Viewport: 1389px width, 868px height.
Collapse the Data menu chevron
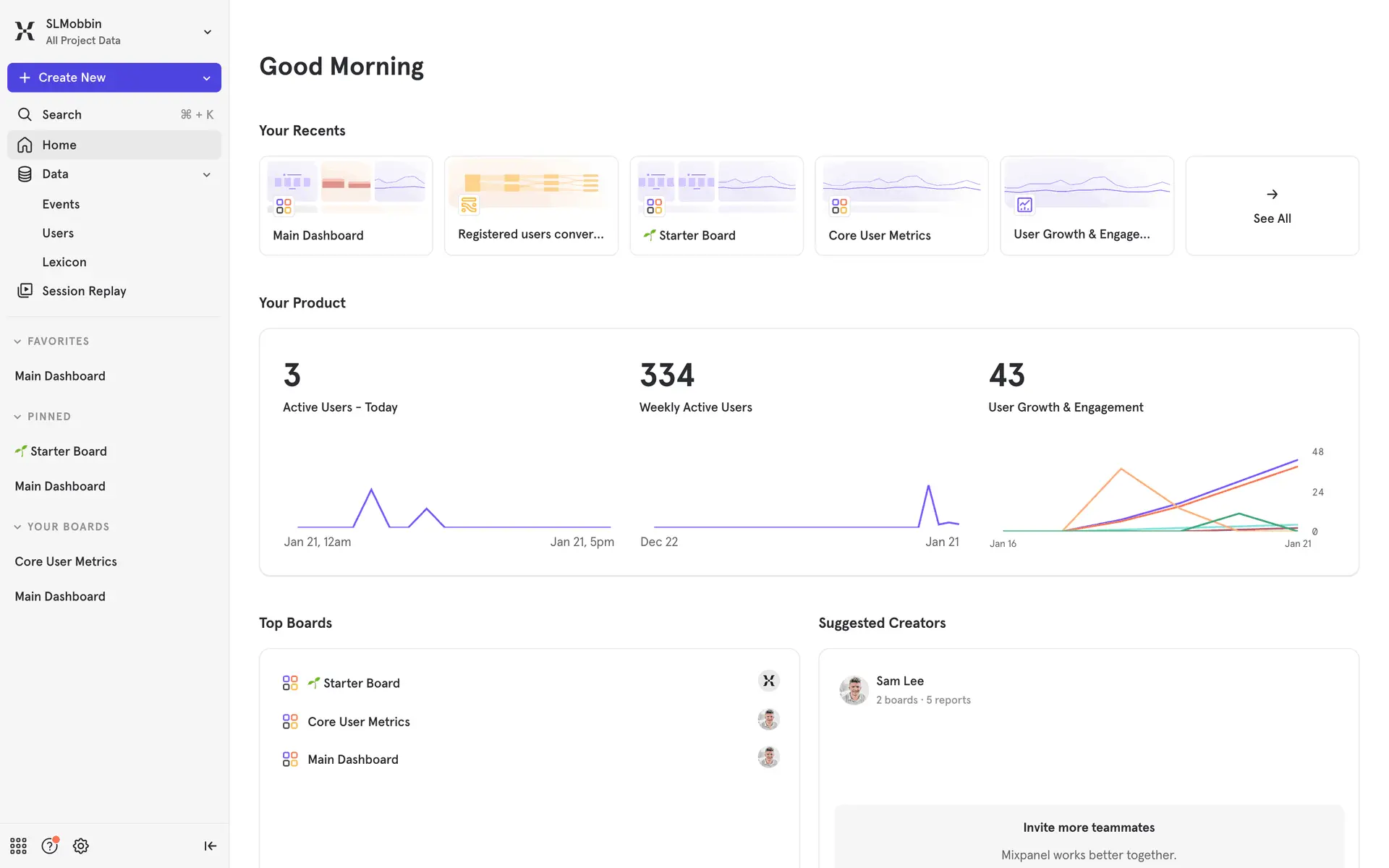[207, 174]
